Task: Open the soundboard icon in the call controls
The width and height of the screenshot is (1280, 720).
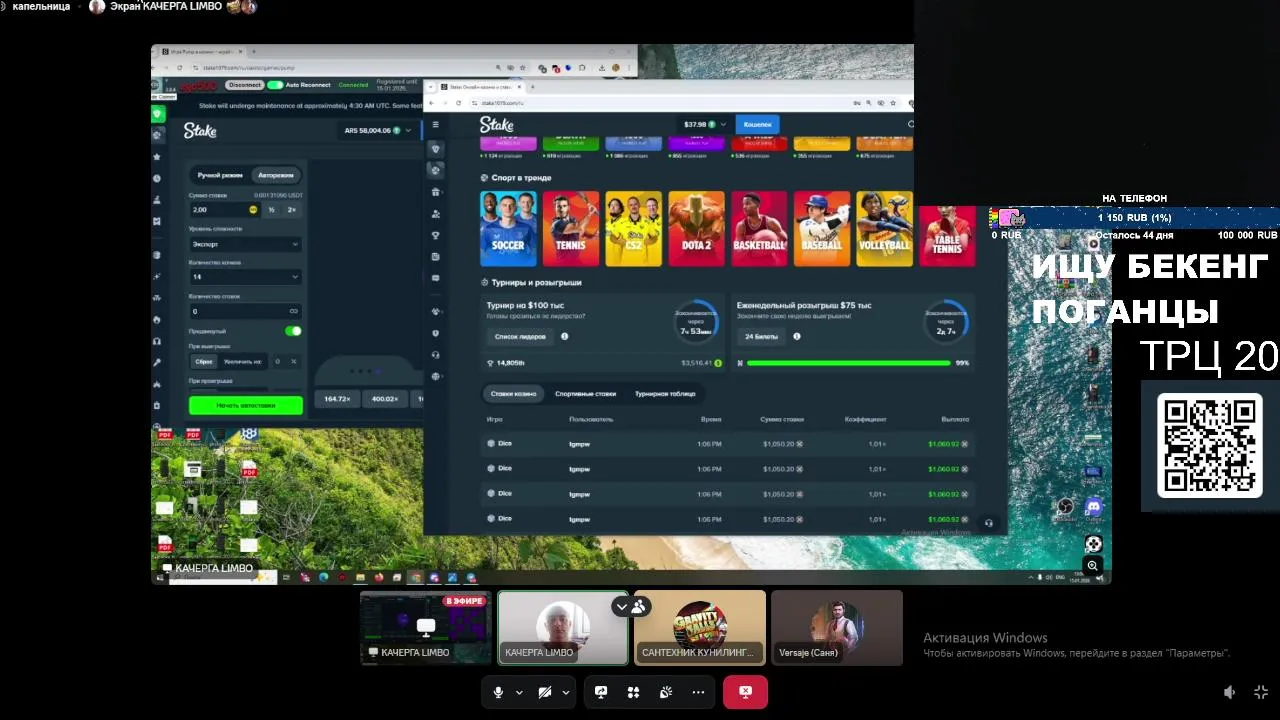Action: click(x=666, y=692)
